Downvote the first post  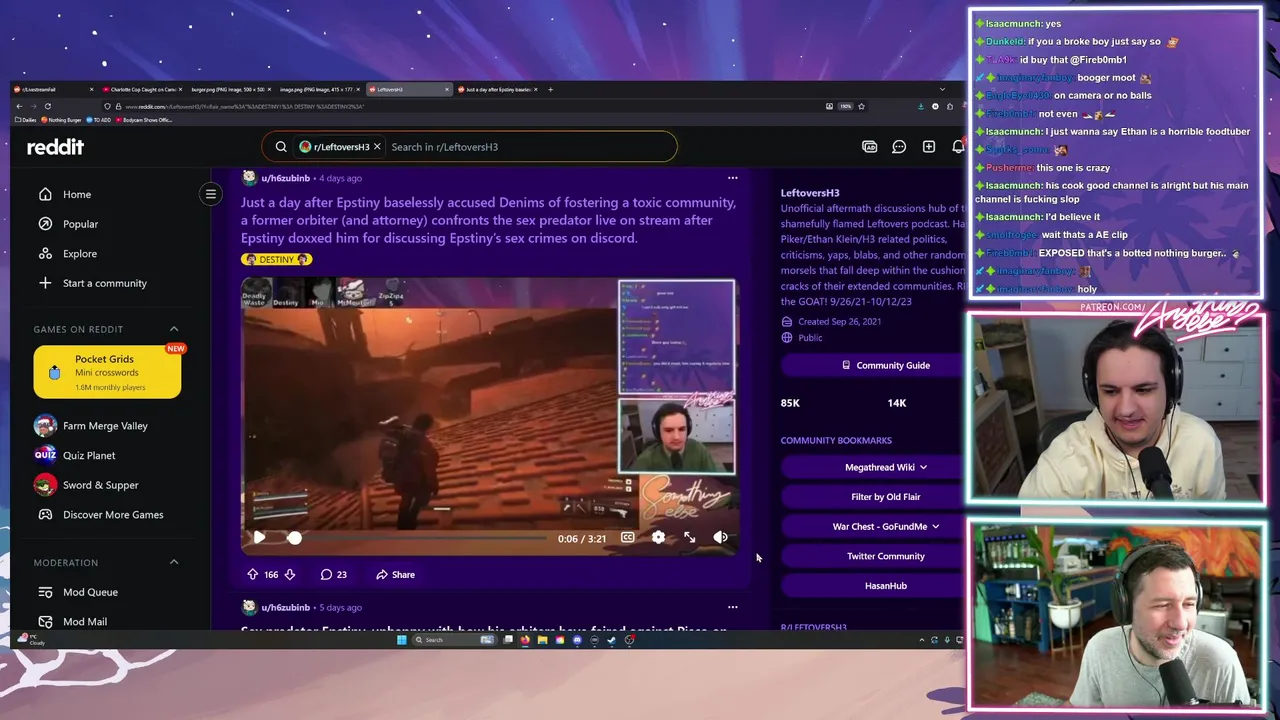(289, 574)
